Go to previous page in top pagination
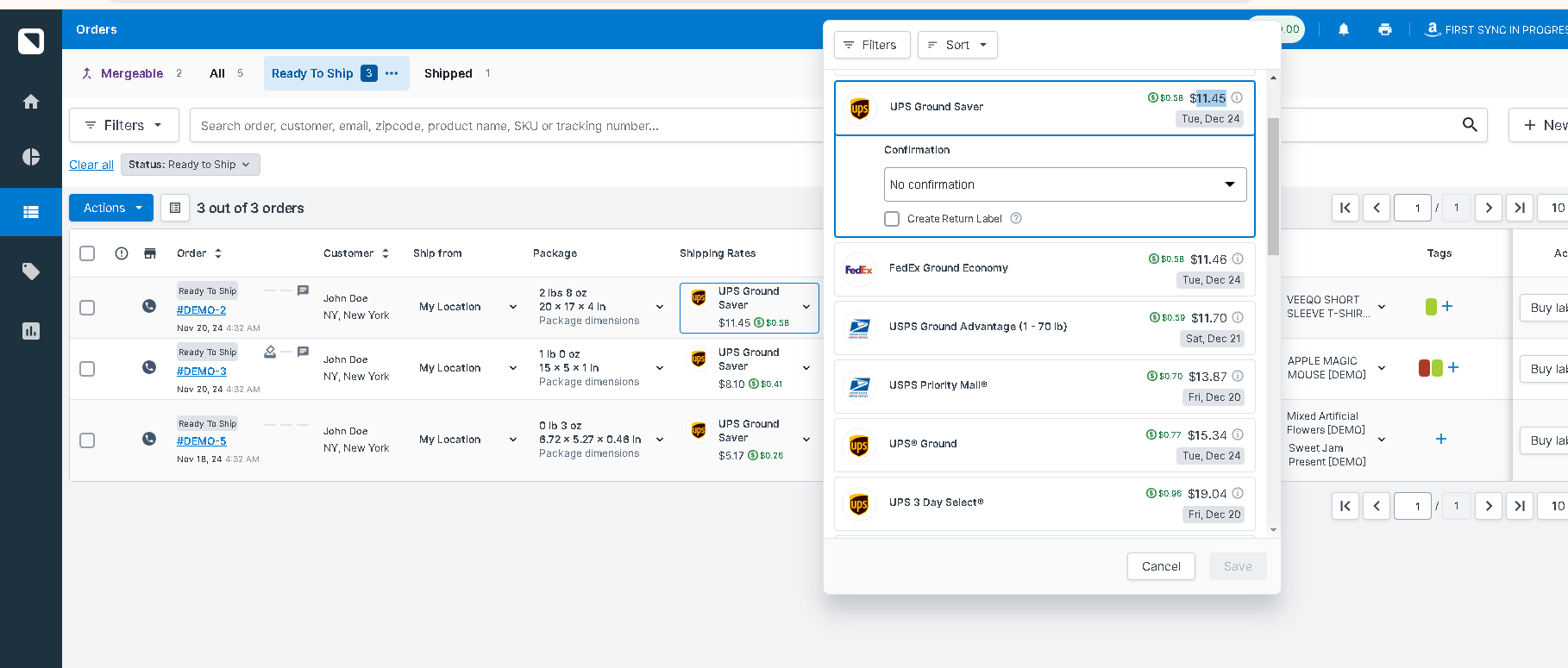This screenshot has width=1568, height=668. pyautogui.click(x=1377, y=208)
